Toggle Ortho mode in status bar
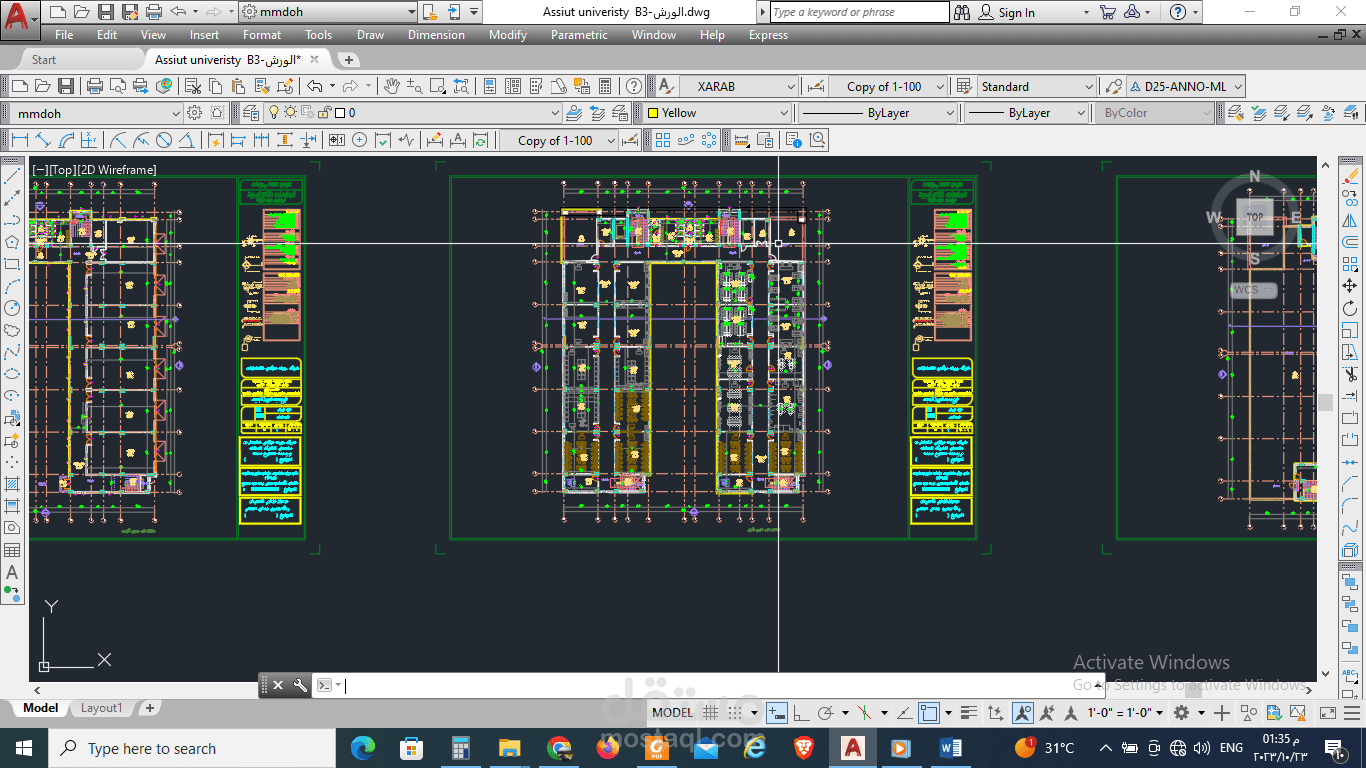This screenshot has width=1366, height=768. point(800,713)
